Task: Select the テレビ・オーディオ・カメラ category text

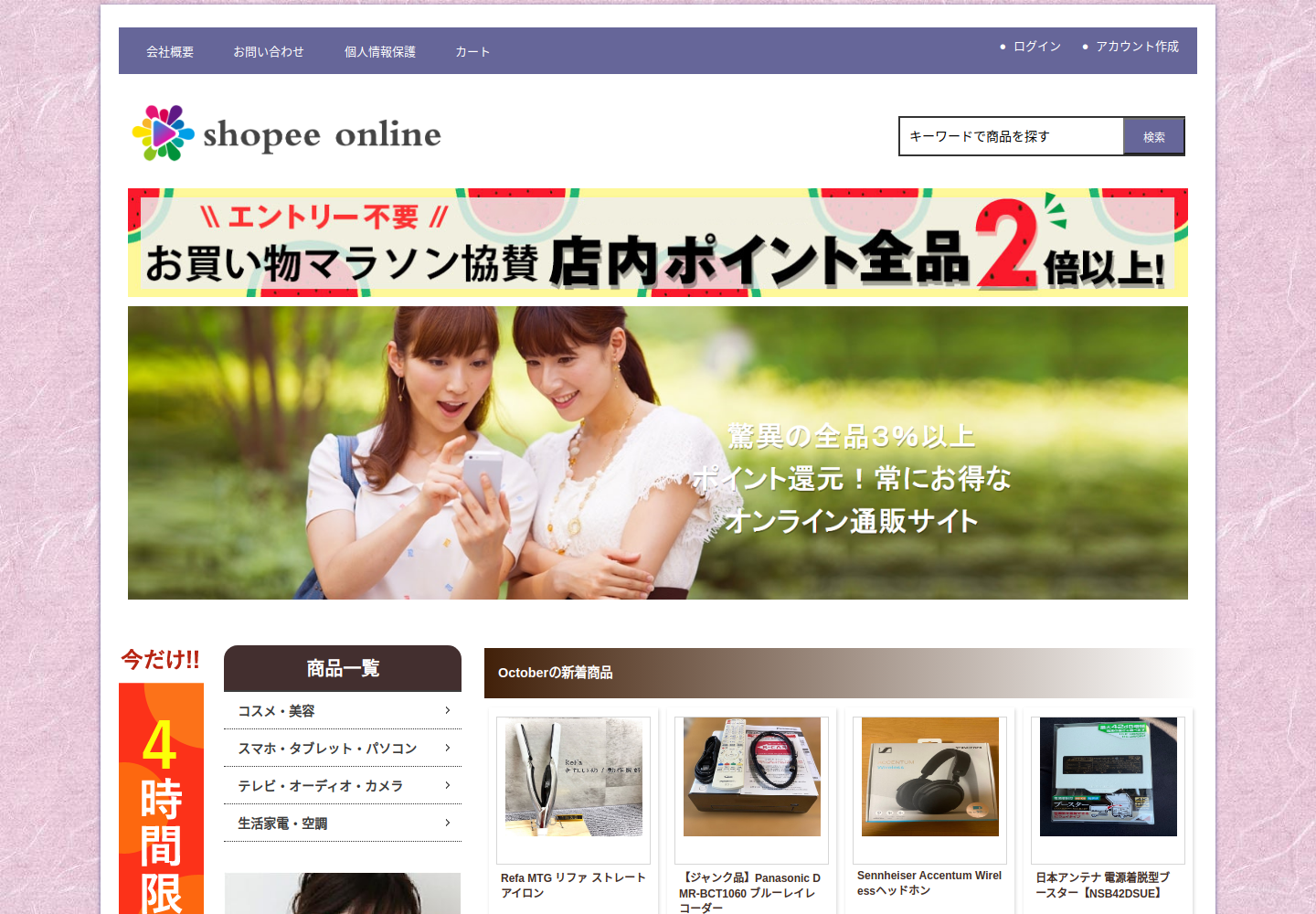Action: tap(320, 786)
